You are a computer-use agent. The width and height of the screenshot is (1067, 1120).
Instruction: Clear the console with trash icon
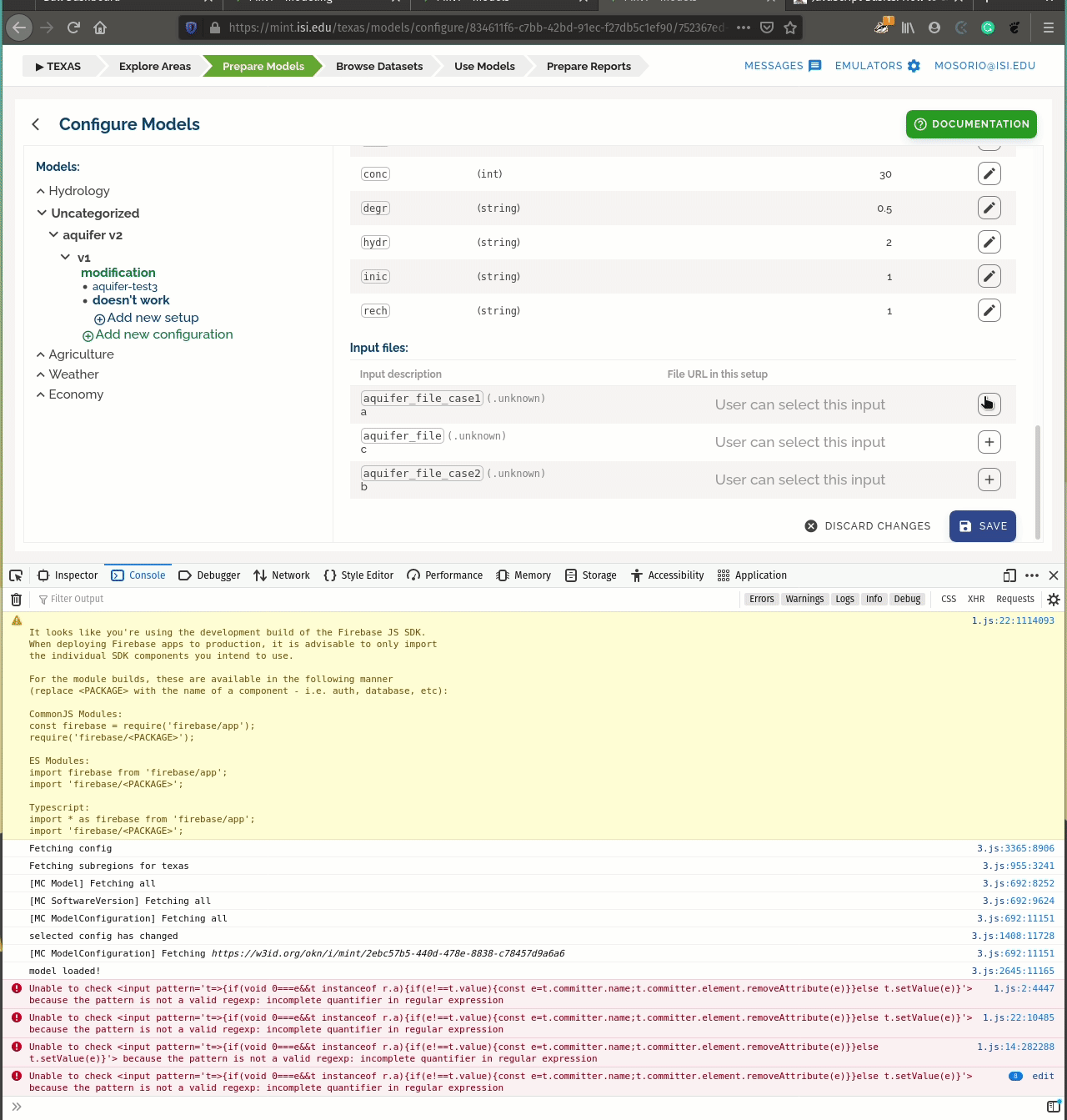[15, 599]
